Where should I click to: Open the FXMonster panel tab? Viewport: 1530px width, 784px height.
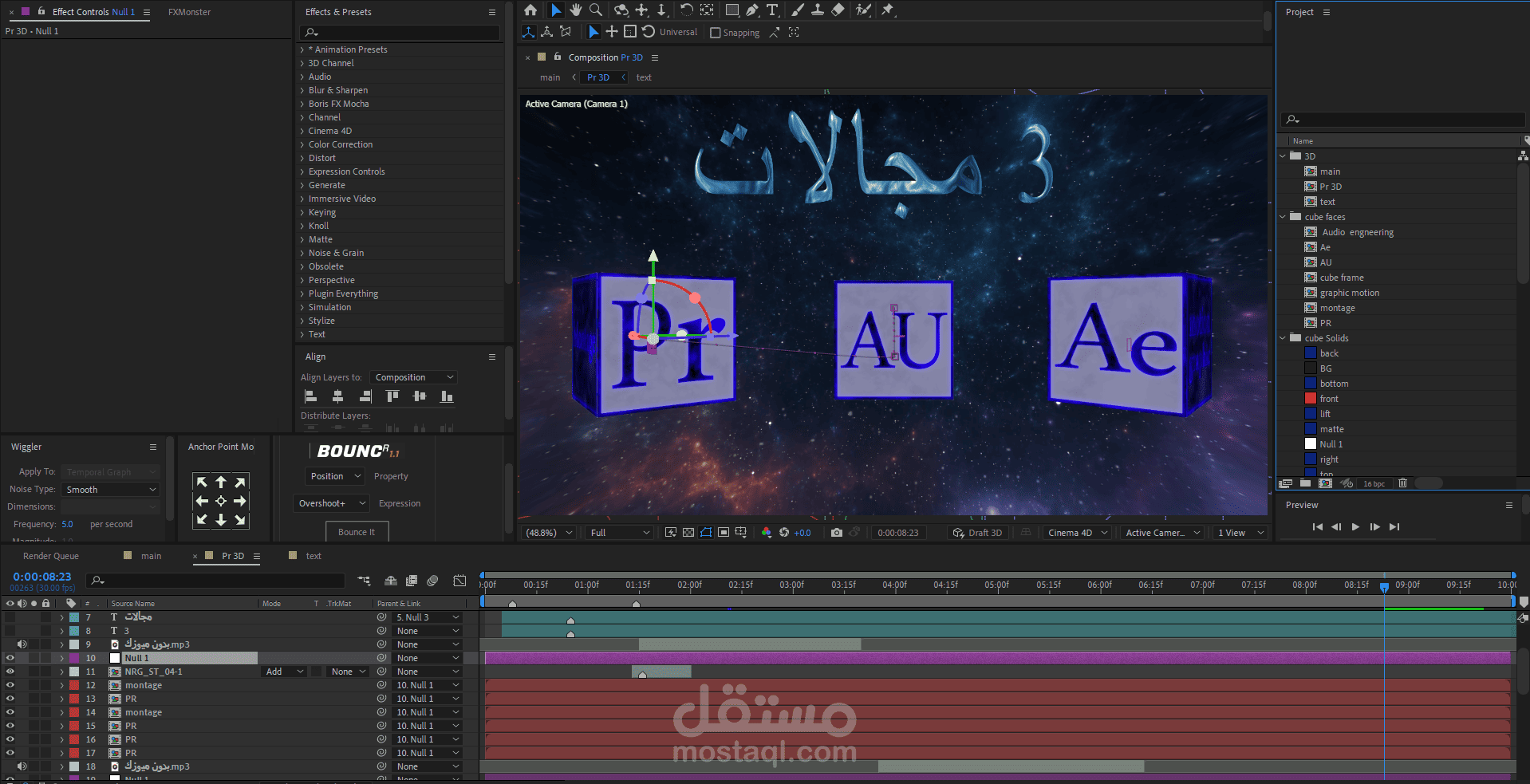[x=189, y=12]
